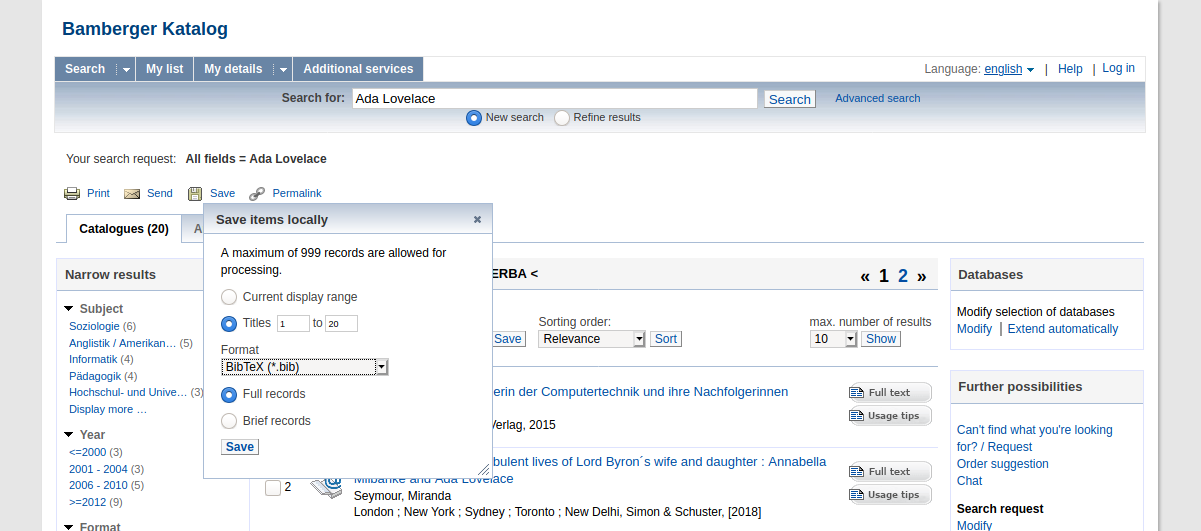Select the Current display range option

229,297
